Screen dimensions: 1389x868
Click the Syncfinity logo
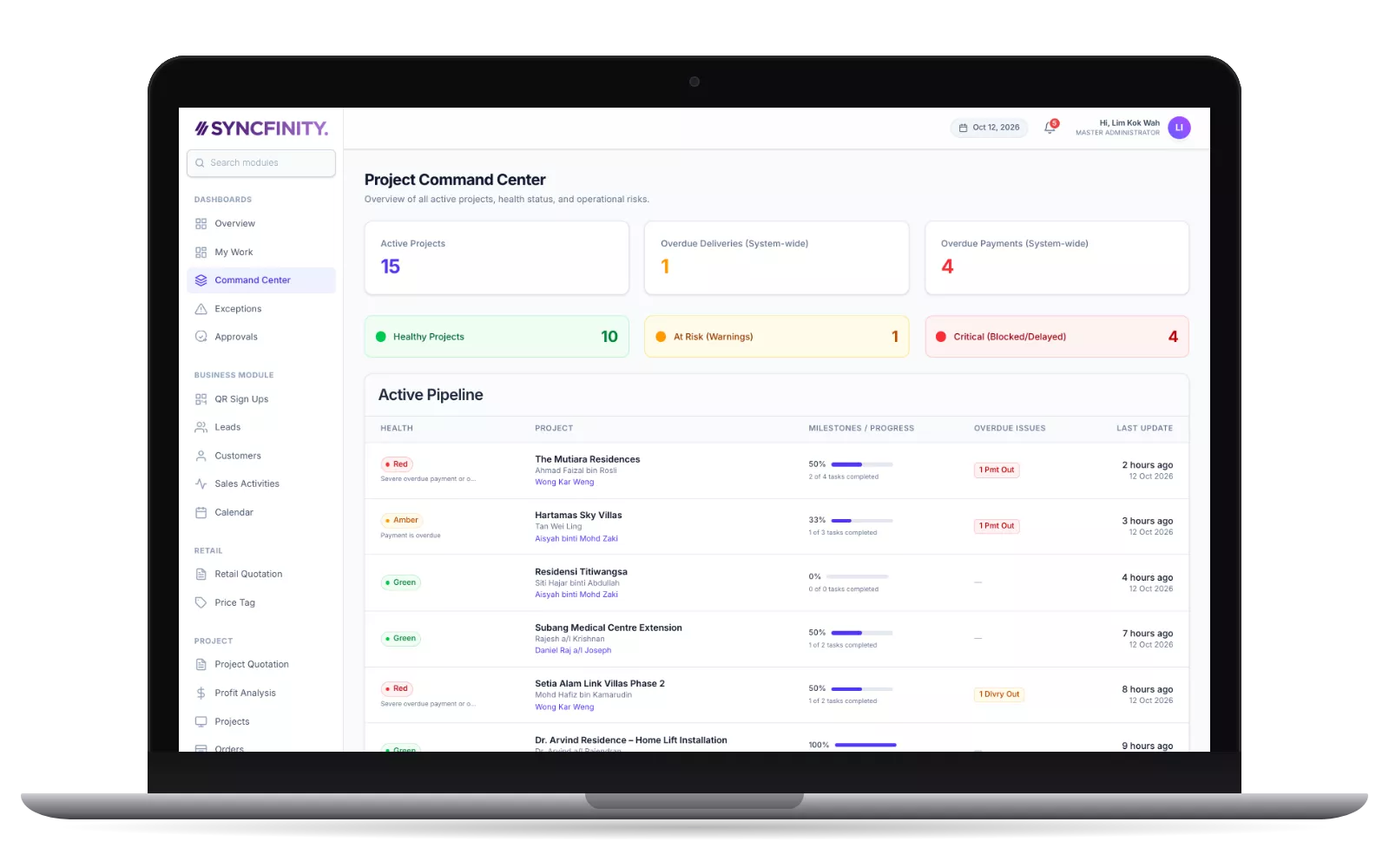pyautogui.click(x=261, y=128)
